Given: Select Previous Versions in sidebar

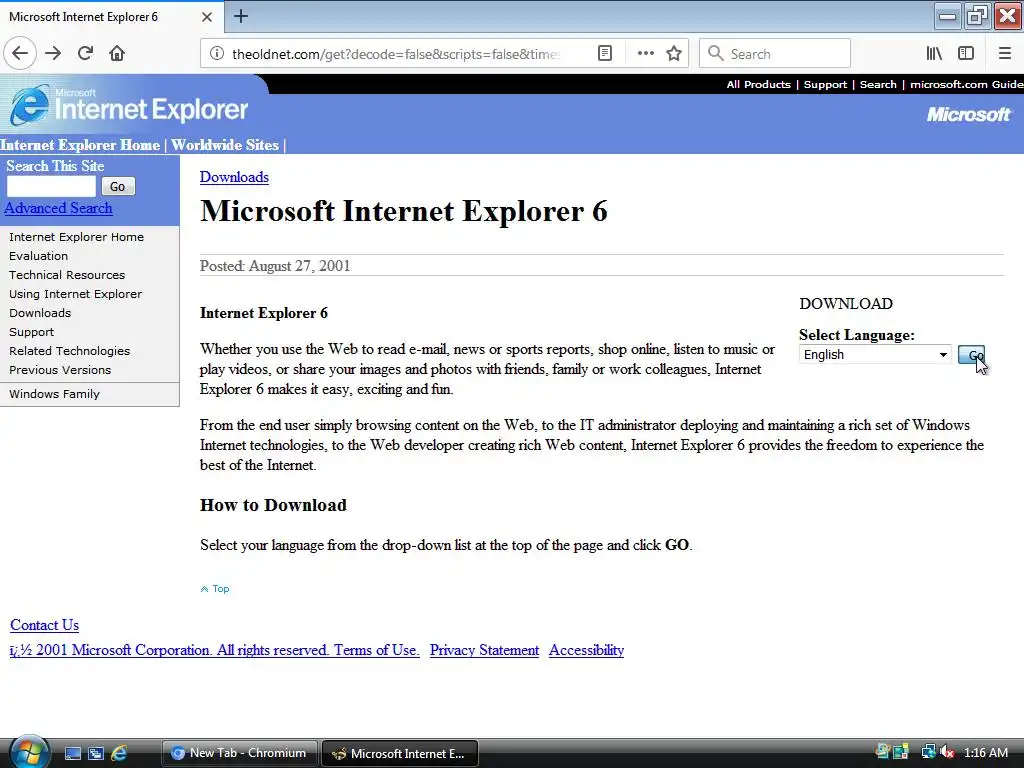Looking at the screenshot, I should pyautogui.click(x=60, y=370).
